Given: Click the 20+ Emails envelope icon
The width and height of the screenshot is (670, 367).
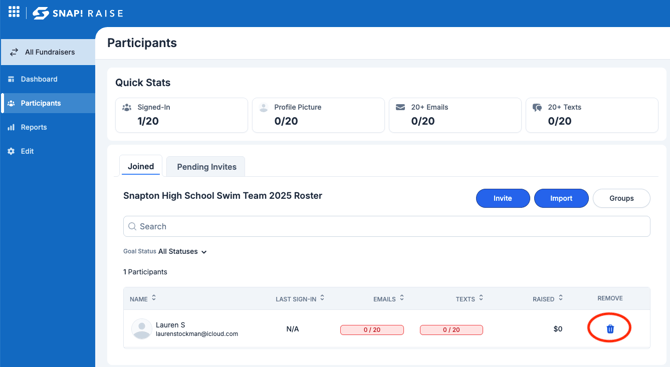Looking at the screenshot, I should [400, 107].
